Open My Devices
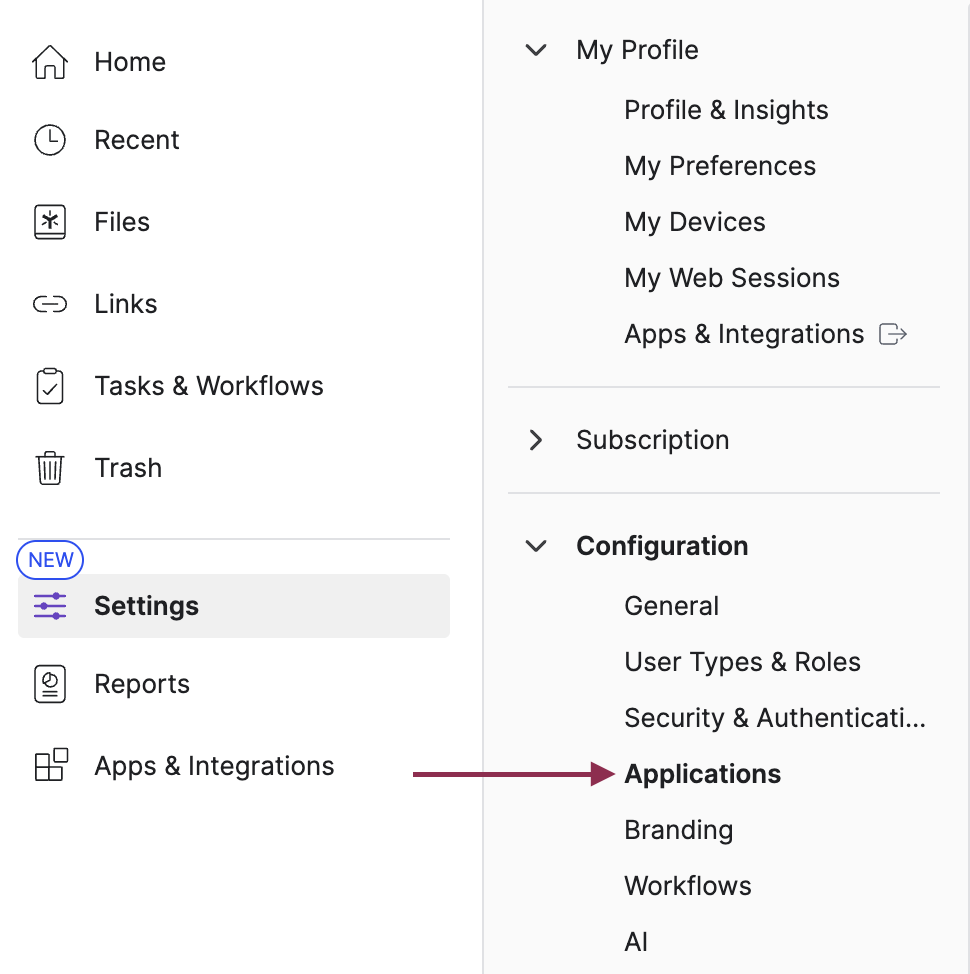The width and height of the screenshot is (970, 974). coord(695,222)
